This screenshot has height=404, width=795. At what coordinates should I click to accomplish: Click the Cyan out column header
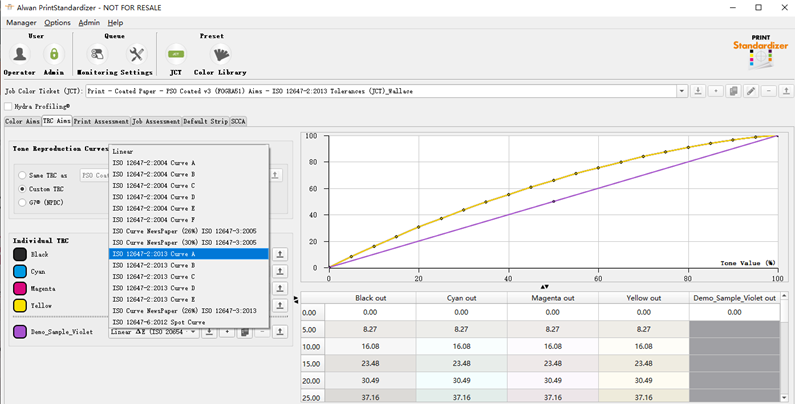click(461, 298)
